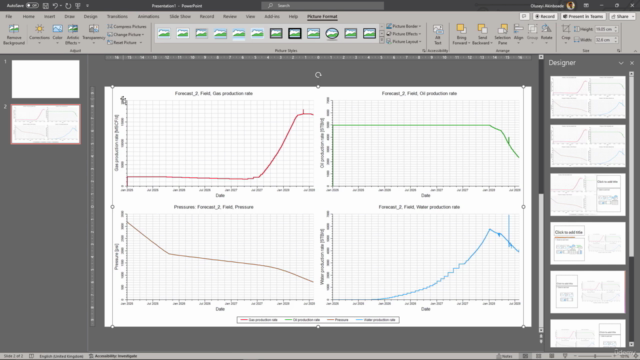Switch to the Home tab
This screenshot has width=640, height=360.
(29, 16)
